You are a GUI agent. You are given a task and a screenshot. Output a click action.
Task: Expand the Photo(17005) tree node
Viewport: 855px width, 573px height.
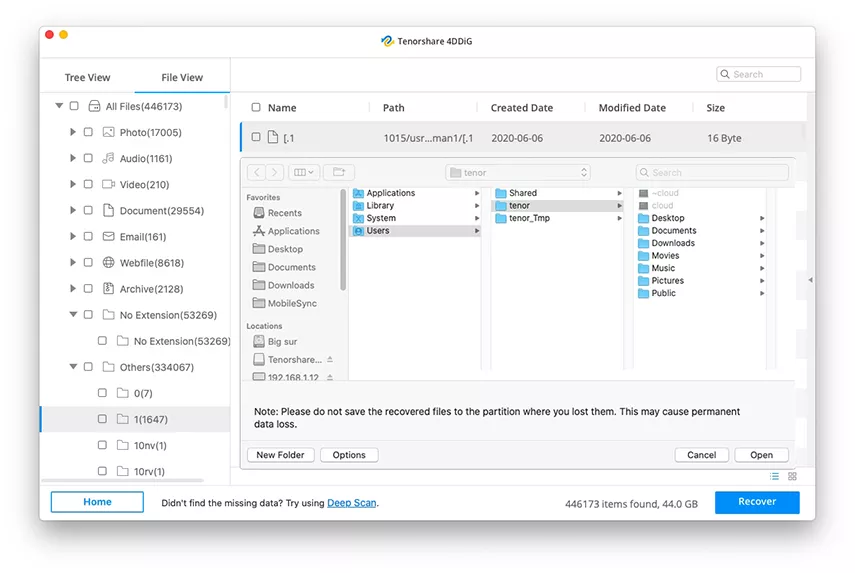coord(73,132)
